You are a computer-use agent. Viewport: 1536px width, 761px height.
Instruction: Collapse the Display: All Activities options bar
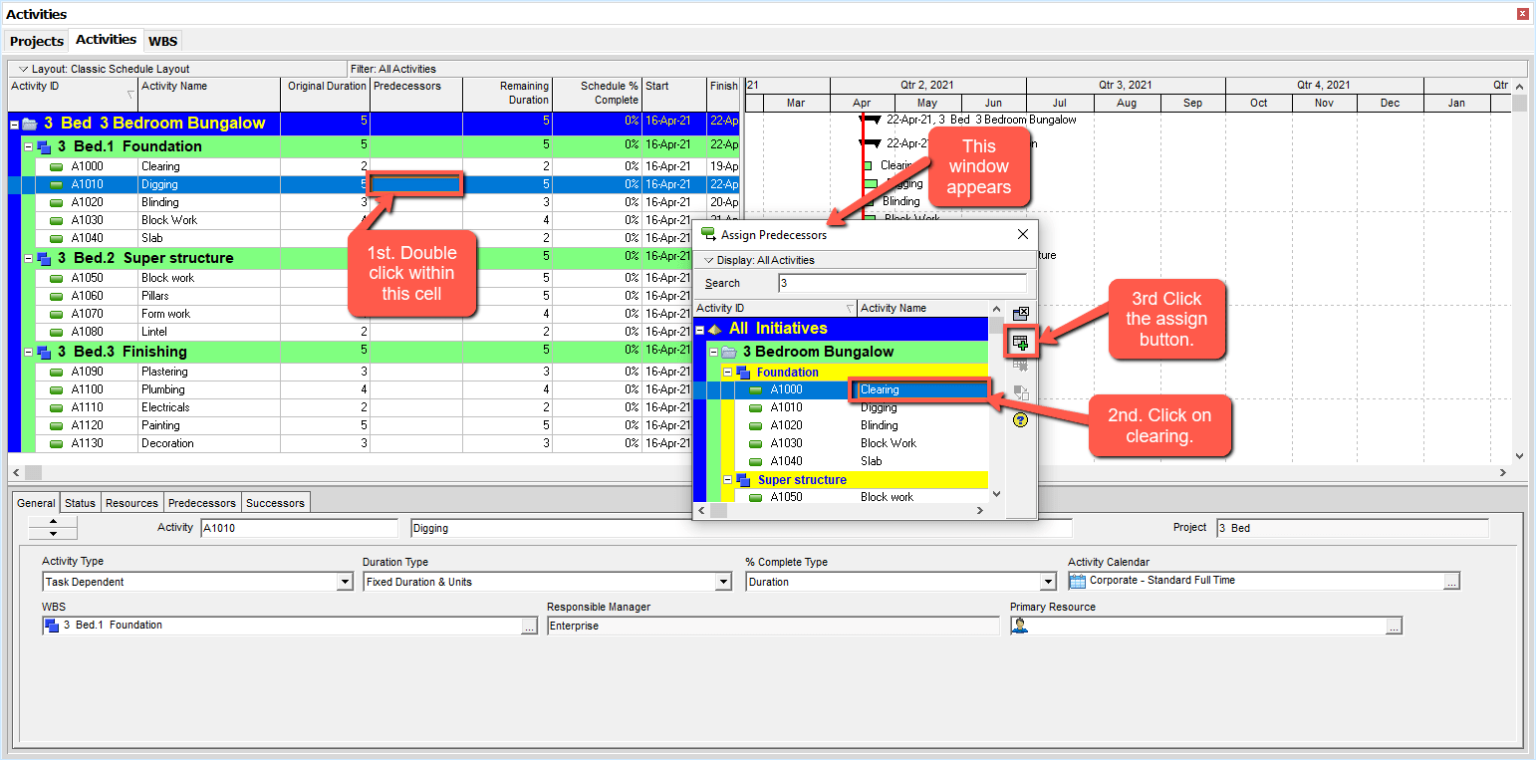pyautogui.click(x=706, y=259)
